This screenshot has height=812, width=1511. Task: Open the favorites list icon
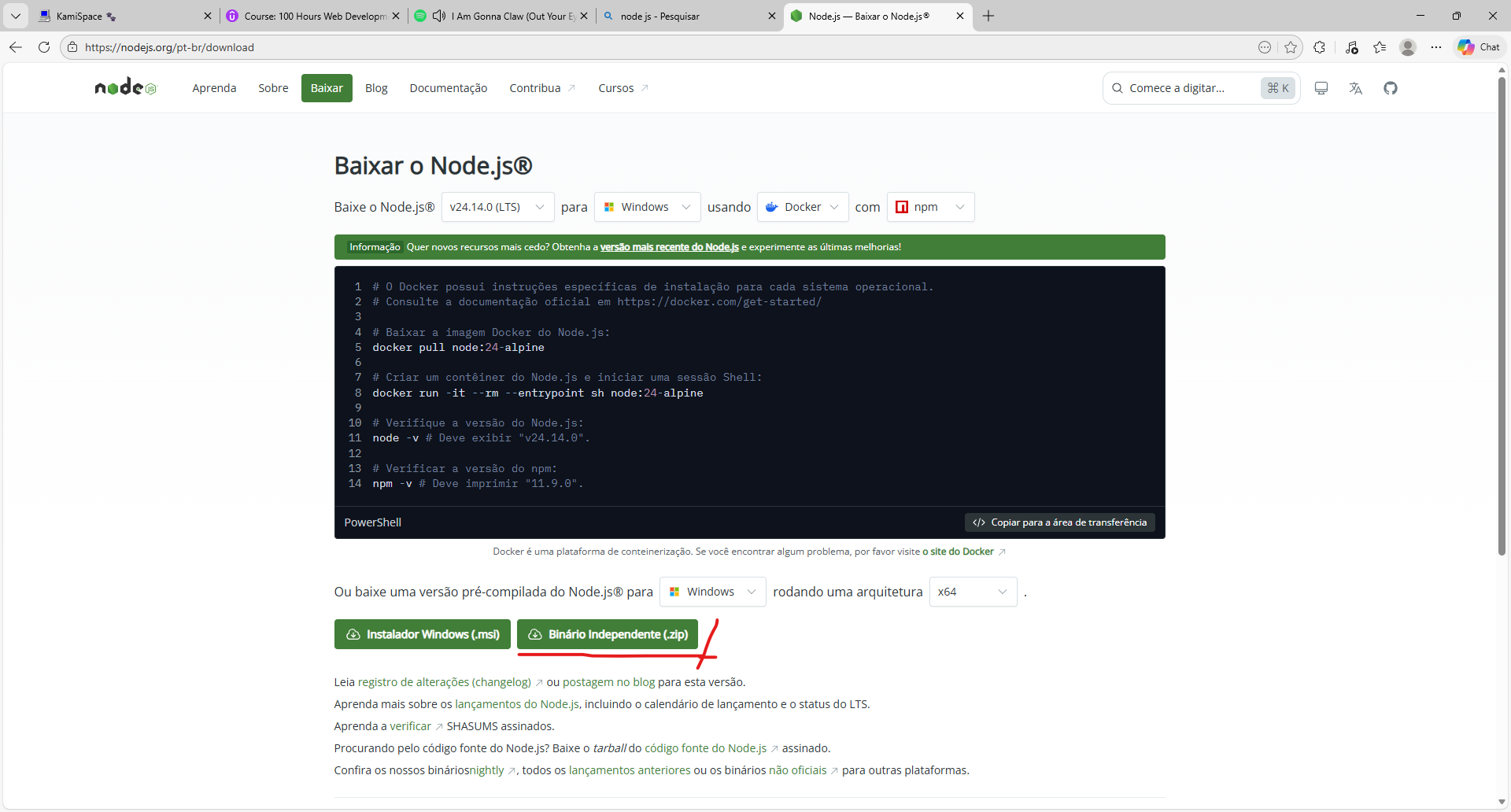coord(1380,47)
